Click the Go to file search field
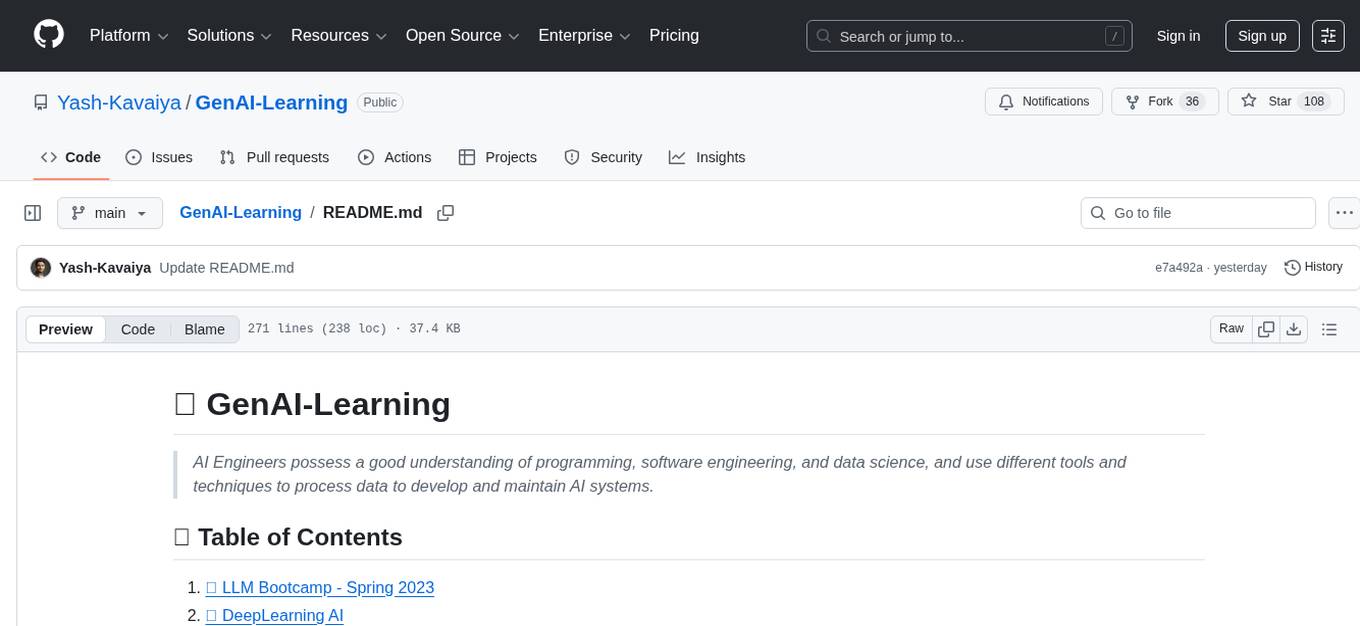This screenshot has height=626, width=1360. [x=1197, y=212]
